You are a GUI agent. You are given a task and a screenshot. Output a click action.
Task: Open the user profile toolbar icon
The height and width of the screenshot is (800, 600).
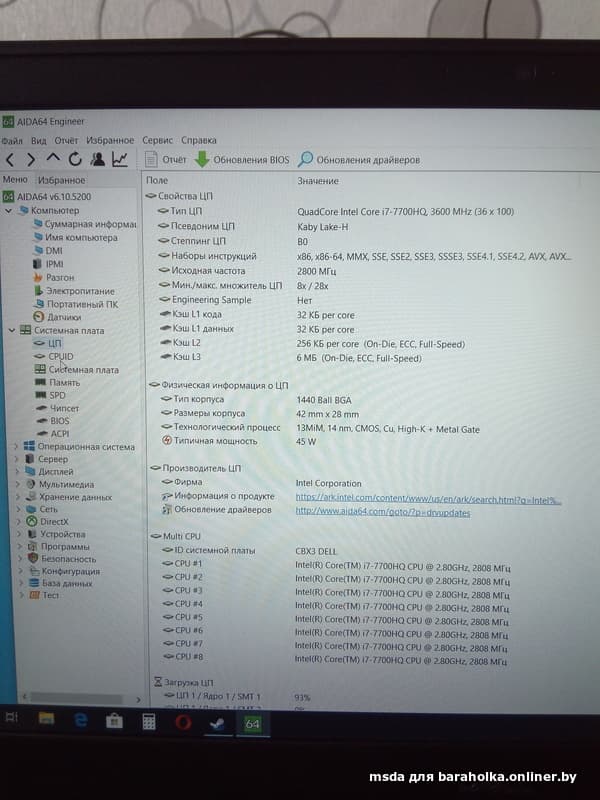tap(97, 159)
